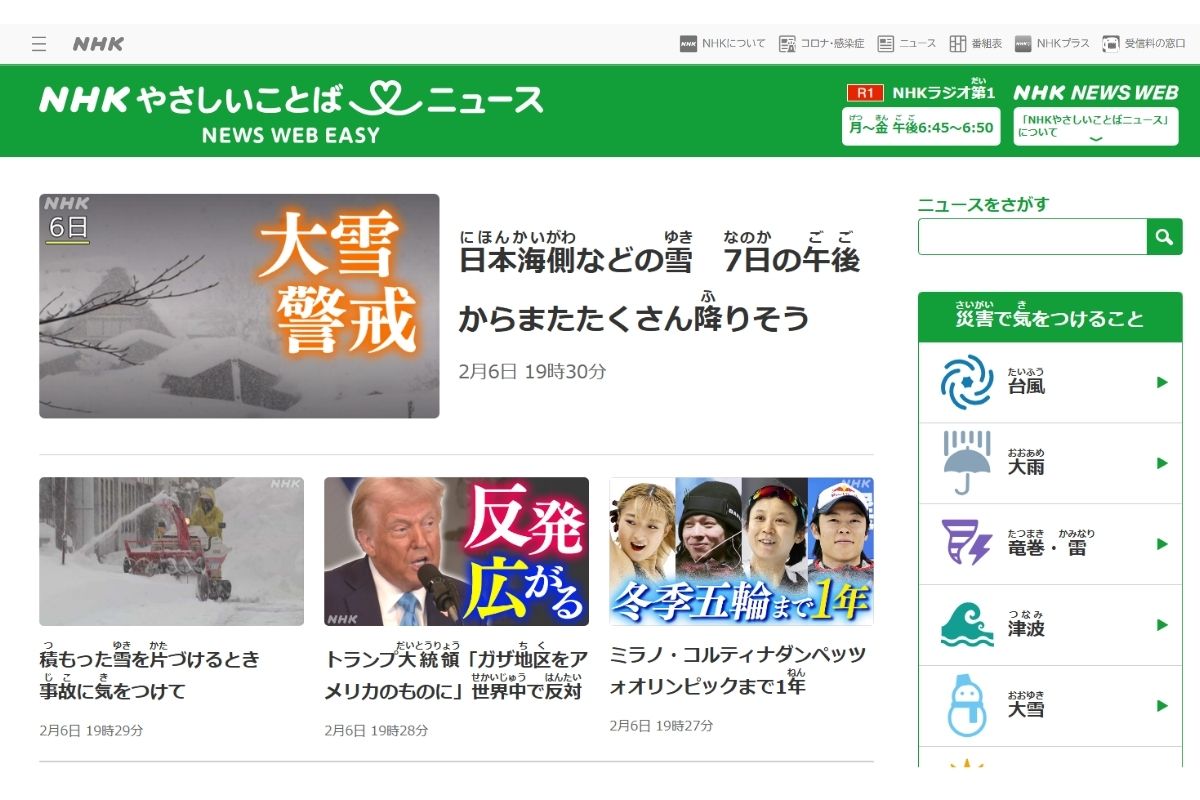Select the heavy rain umbrella icon
Viewport: 1200px width, 800px height.
click(966, 462)
